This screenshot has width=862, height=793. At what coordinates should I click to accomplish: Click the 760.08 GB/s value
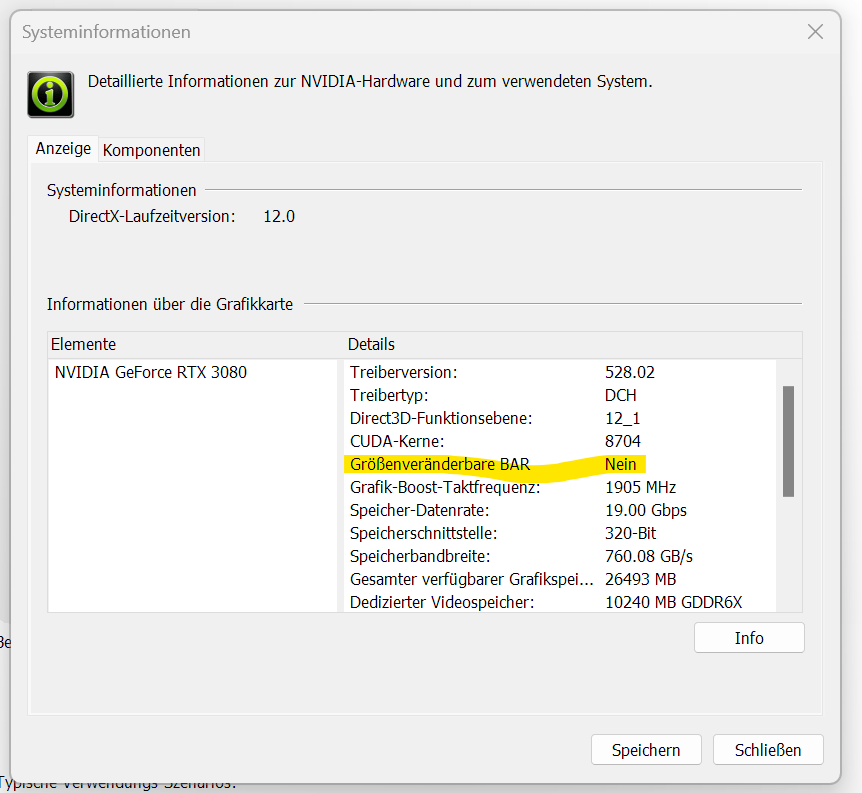649,557
